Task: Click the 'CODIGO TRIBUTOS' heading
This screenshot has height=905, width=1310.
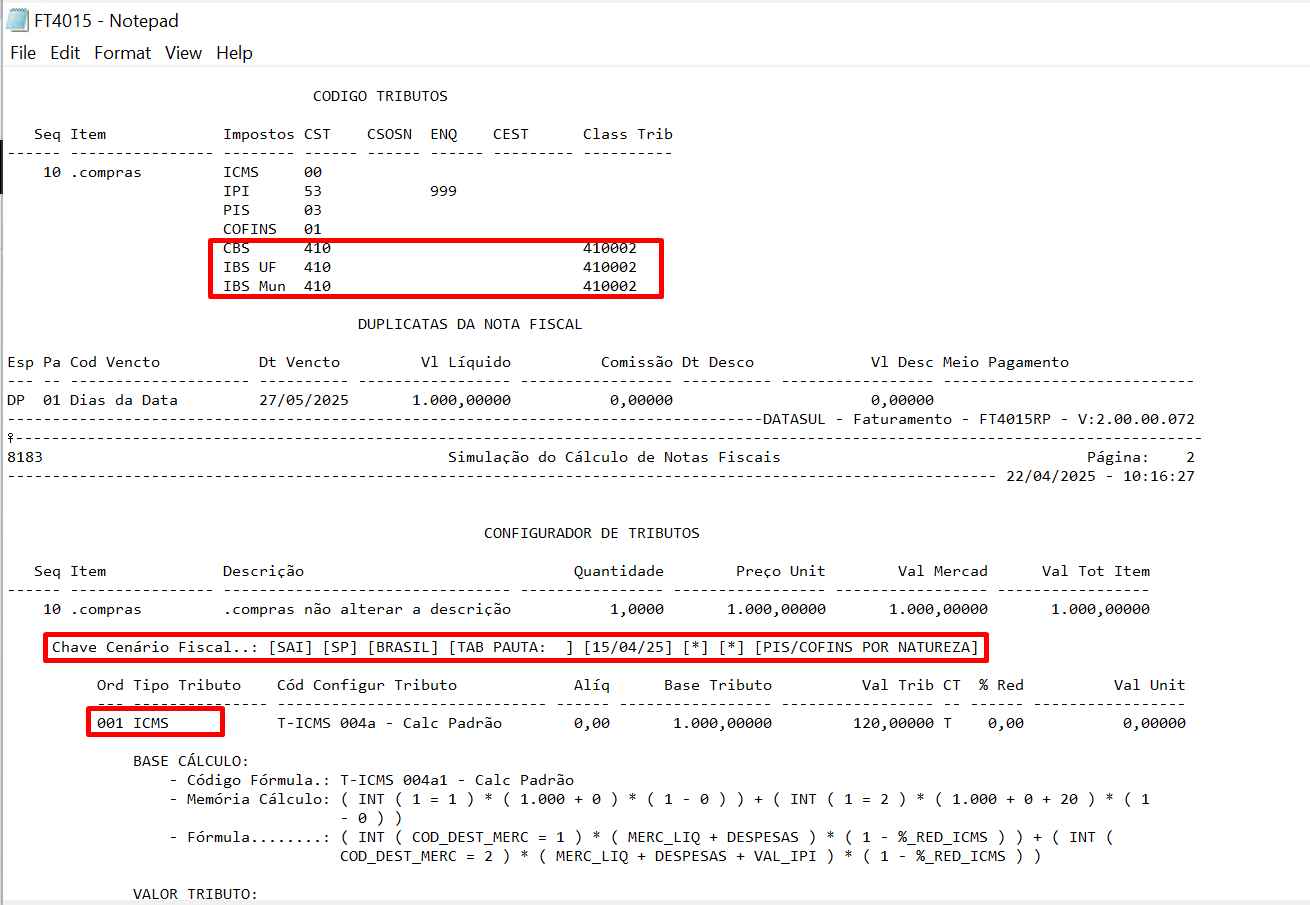Action: [380, 96]
